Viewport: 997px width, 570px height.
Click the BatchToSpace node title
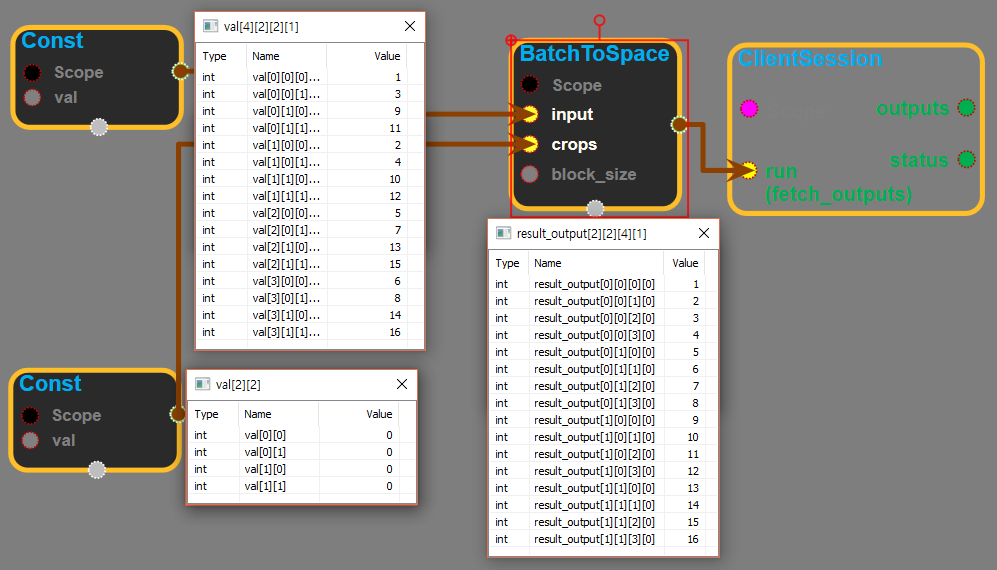[594, 54]
